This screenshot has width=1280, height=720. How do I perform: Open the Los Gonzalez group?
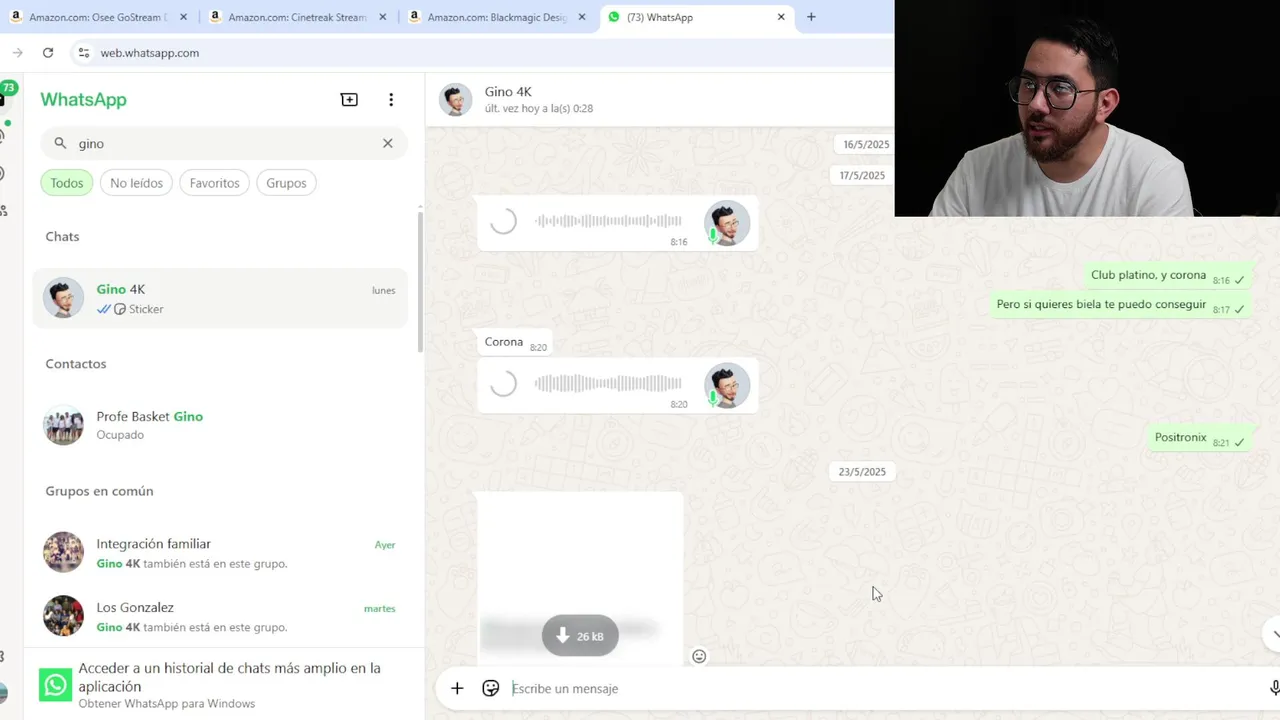220,616
